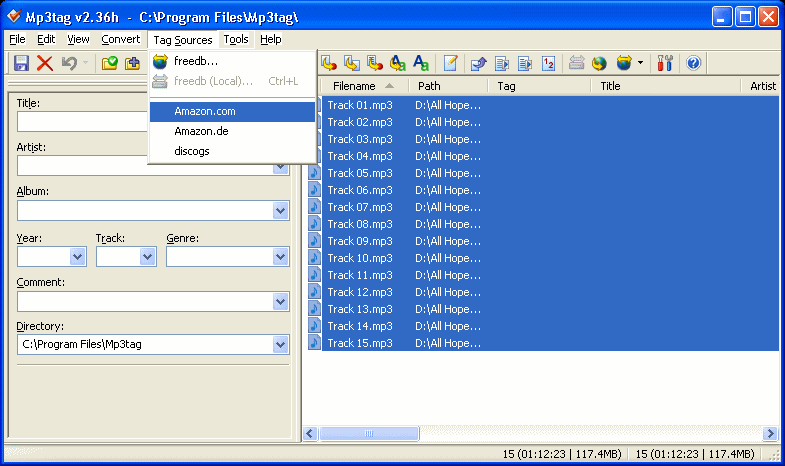The height and width of the screenshot is (466, 785).
Task: Open the File menu
Action: 17,39
